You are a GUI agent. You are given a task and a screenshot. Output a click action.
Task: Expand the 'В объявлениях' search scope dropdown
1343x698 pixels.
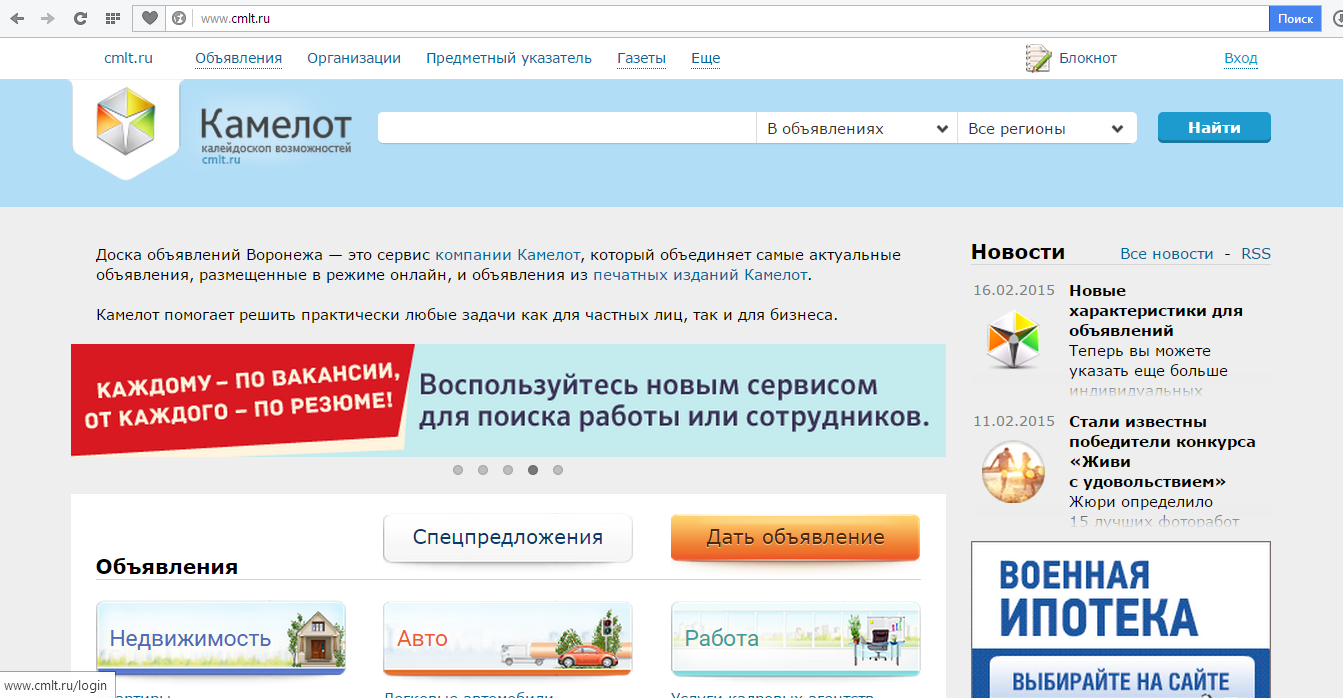pyautogui.click(x=857, y=128)
